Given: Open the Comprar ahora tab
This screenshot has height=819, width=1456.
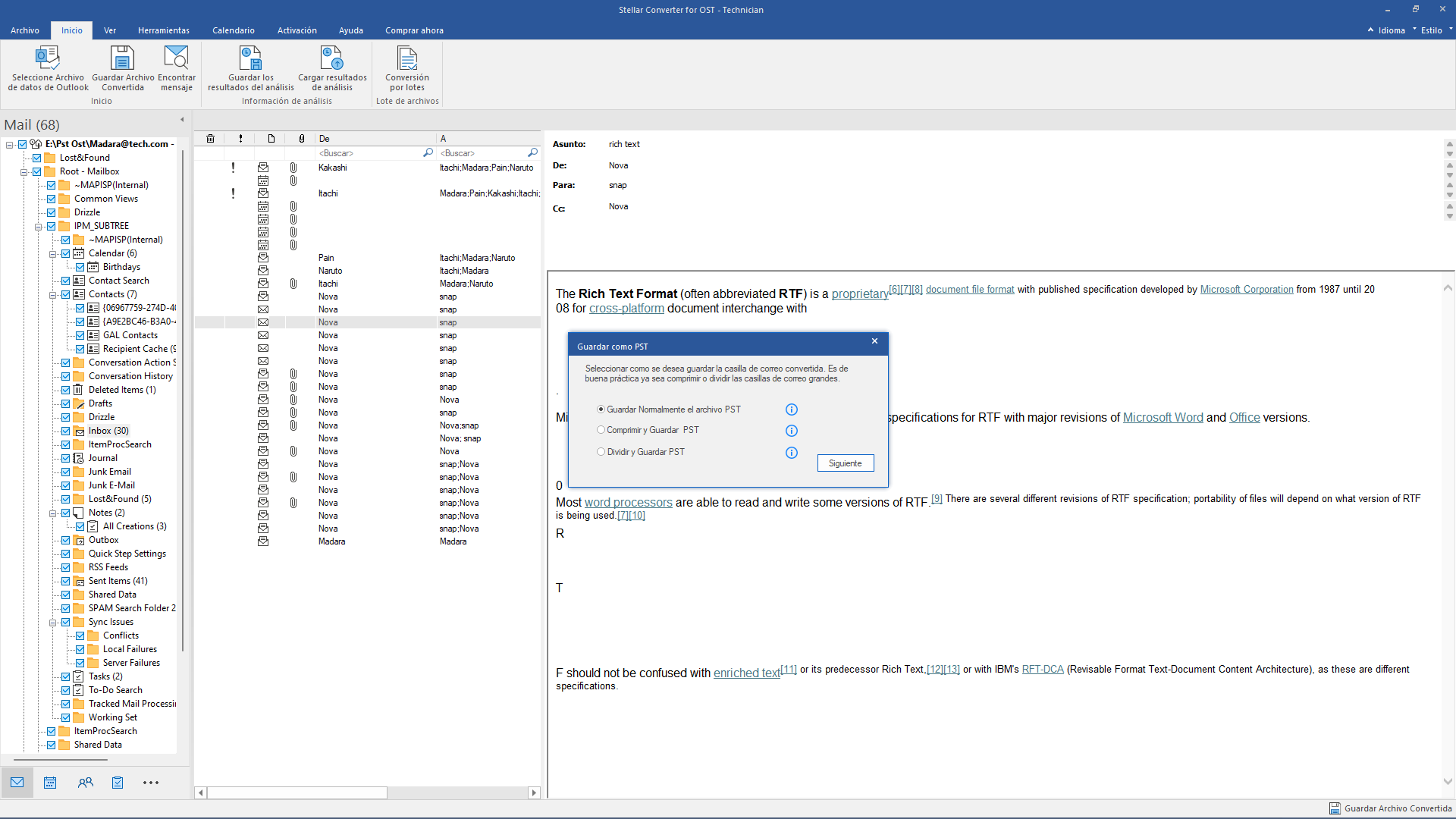Looking at the screenshot, I should 414,30.
